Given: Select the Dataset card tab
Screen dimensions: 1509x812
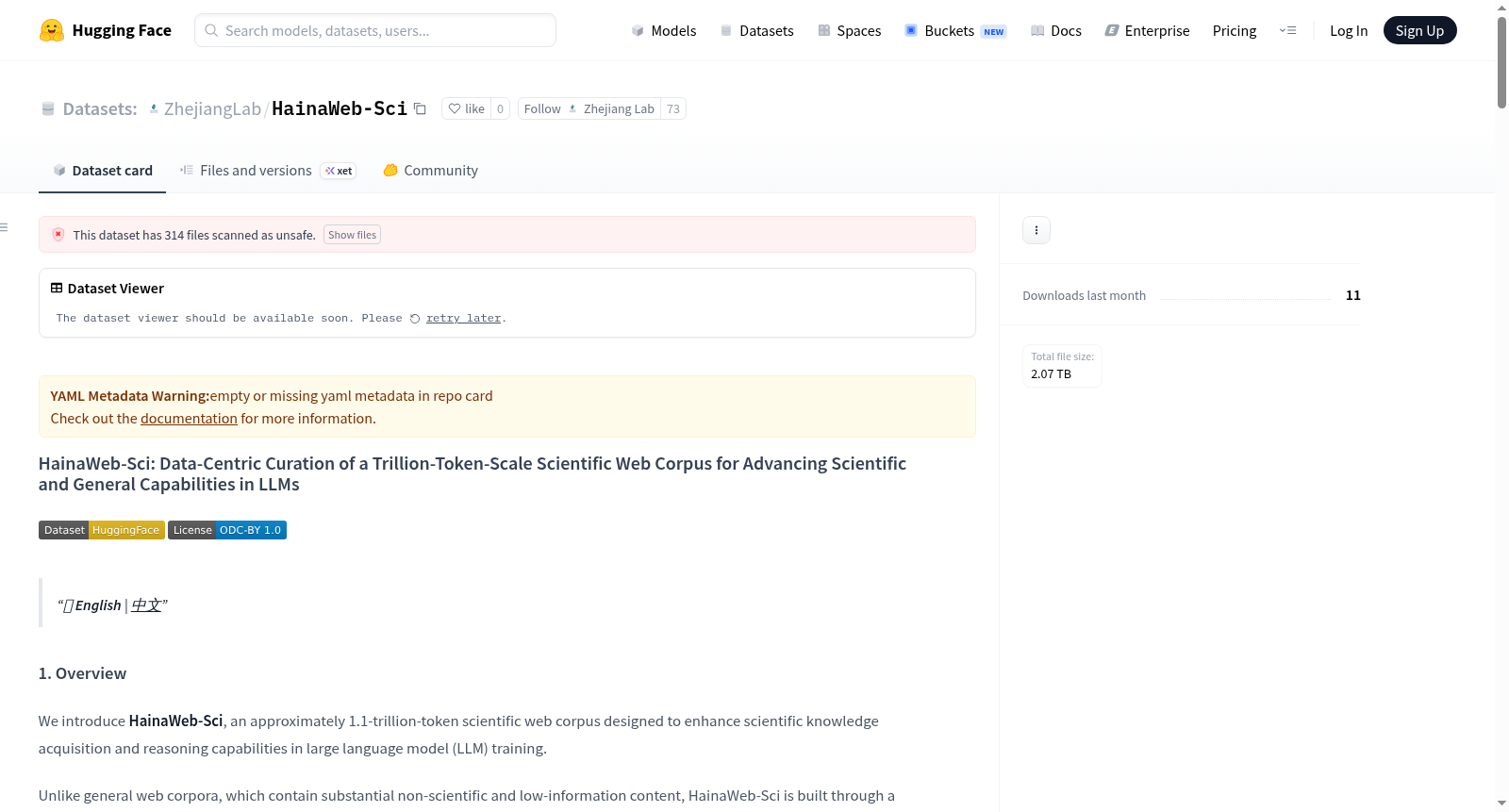Looking at the screenshot, I should pyautogui.click(x=103, y=171).
